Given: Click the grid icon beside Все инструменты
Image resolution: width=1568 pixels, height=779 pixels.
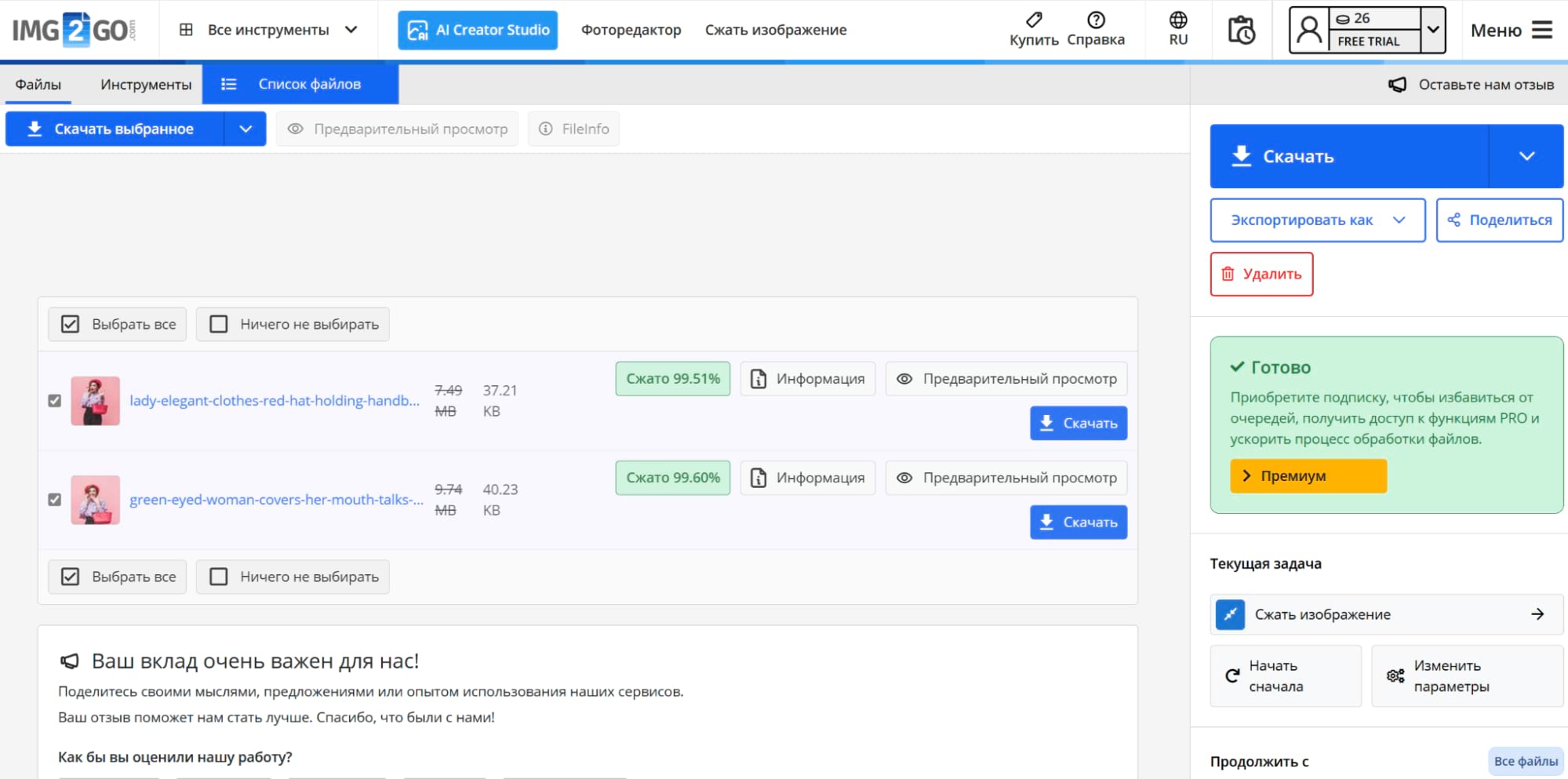Looking at the screenshot, I should point(186,30).
